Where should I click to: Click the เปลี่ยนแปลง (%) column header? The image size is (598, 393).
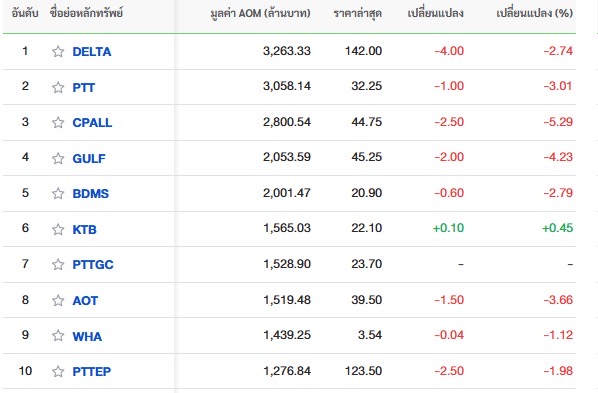(x=534, y=13)
